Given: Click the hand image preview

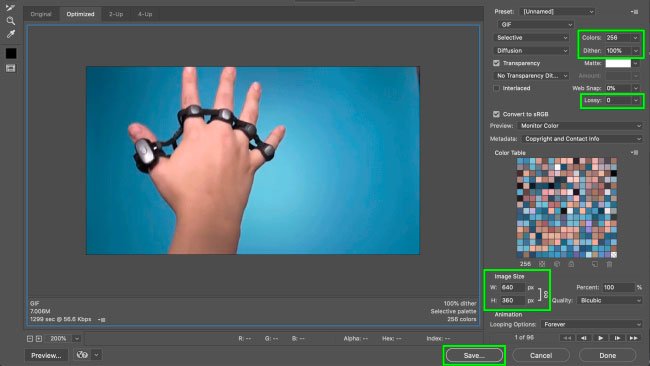Looking at the screenshot, I should pos(253,160).
